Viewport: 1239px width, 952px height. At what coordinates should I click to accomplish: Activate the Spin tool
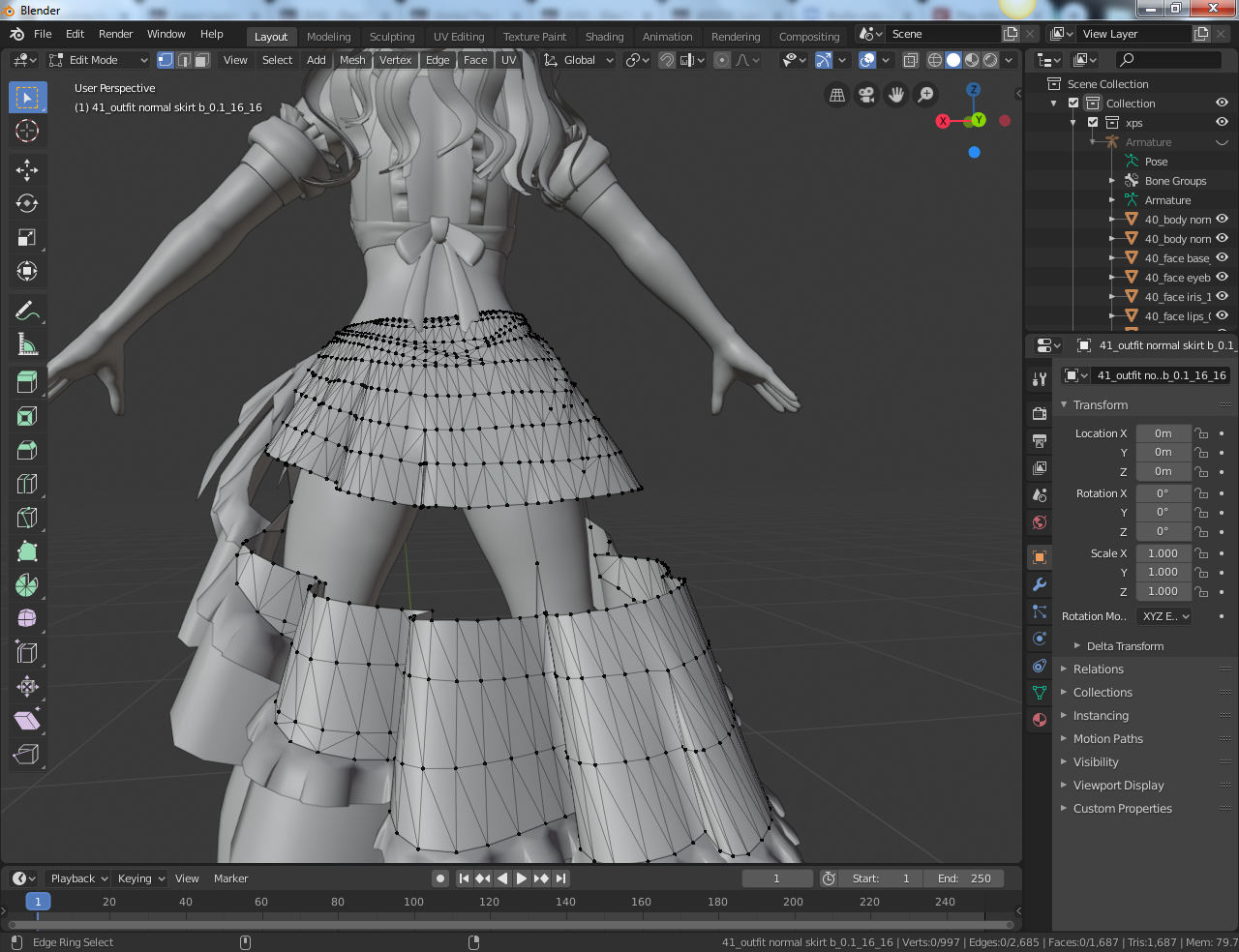[x=27, y=586]
